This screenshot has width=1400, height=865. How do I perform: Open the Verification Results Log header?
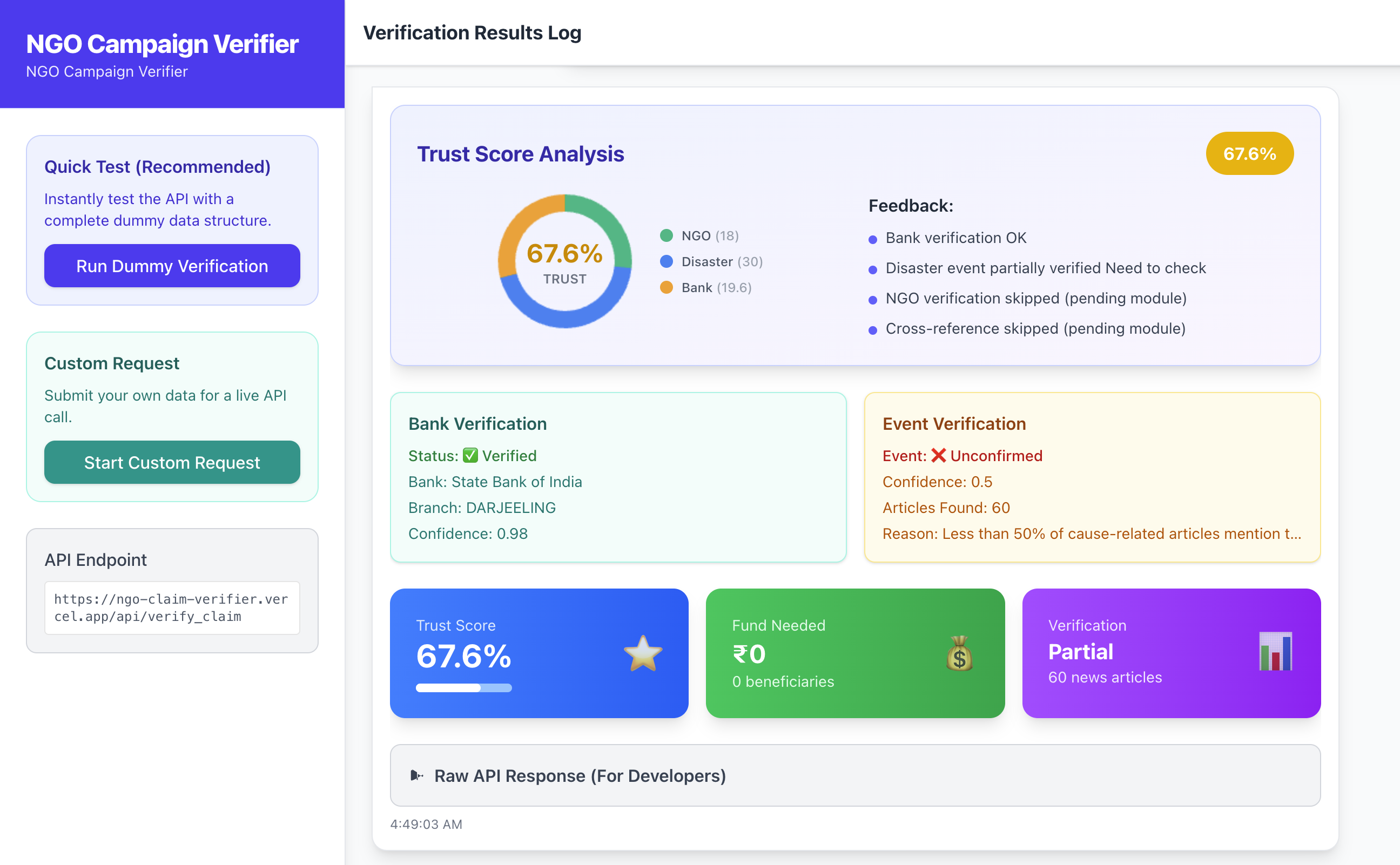[x=473, y=32]
